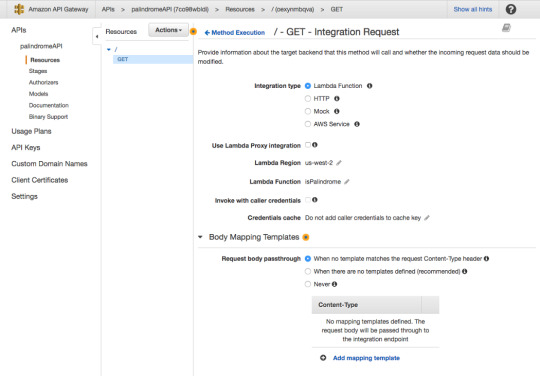540x376 pixels.
Task: Collapse the left navigation panel arrow
Action: click(x=97, y=36)
